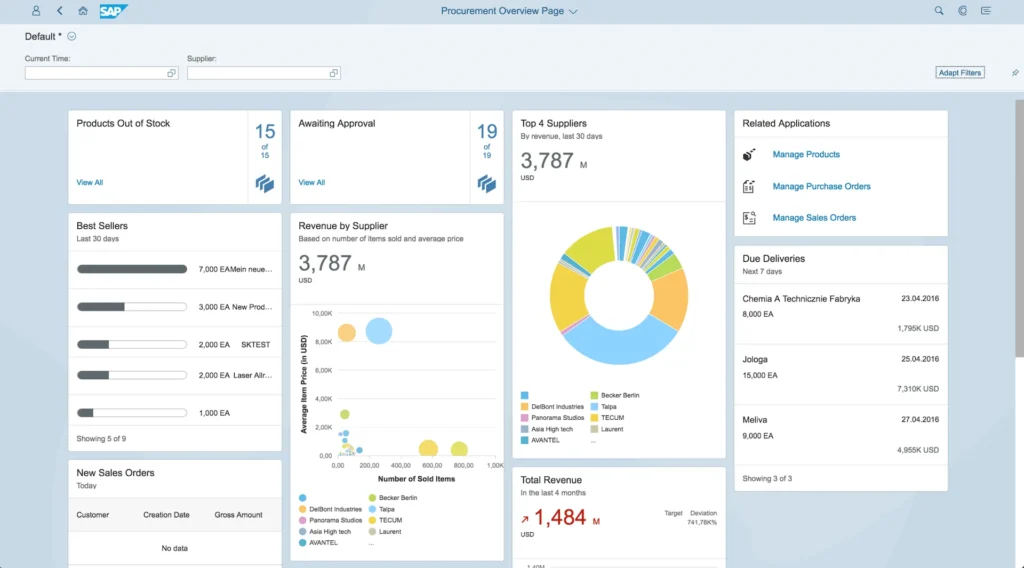
Task: Open value help for Supplier field
Action: click(334, 73)
